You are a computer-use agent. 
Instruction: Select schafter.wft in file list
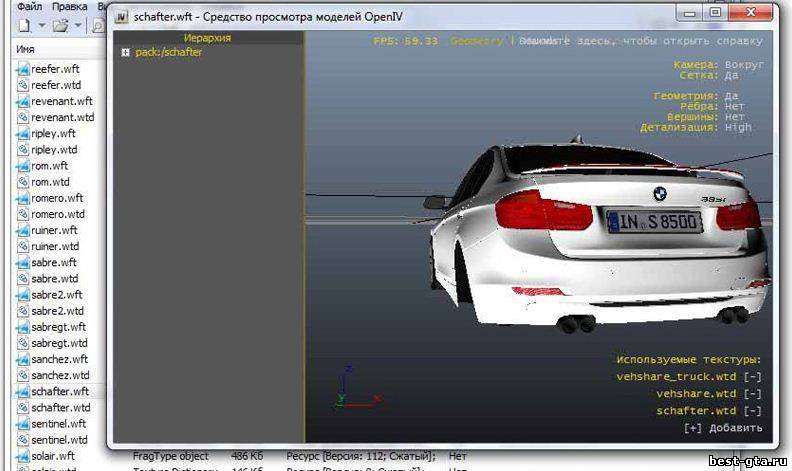[60, 392]
